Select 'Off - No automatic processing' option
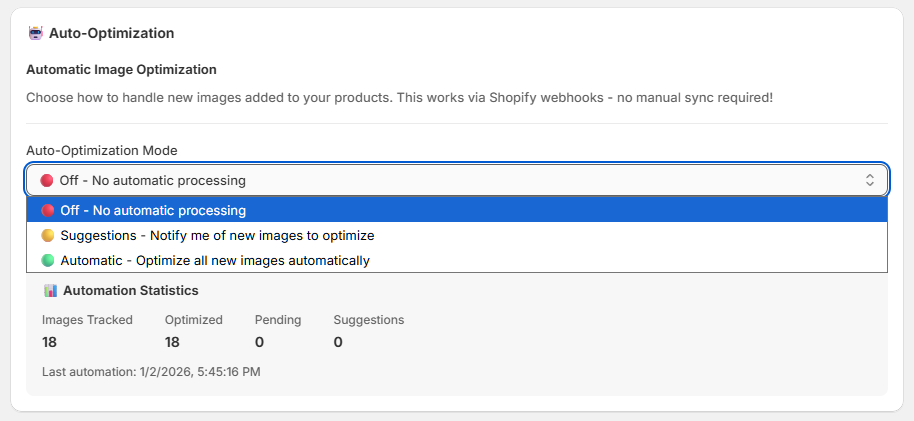Viewport: 914px width, 421px height. pyautogui.click(x=456, y=210)
